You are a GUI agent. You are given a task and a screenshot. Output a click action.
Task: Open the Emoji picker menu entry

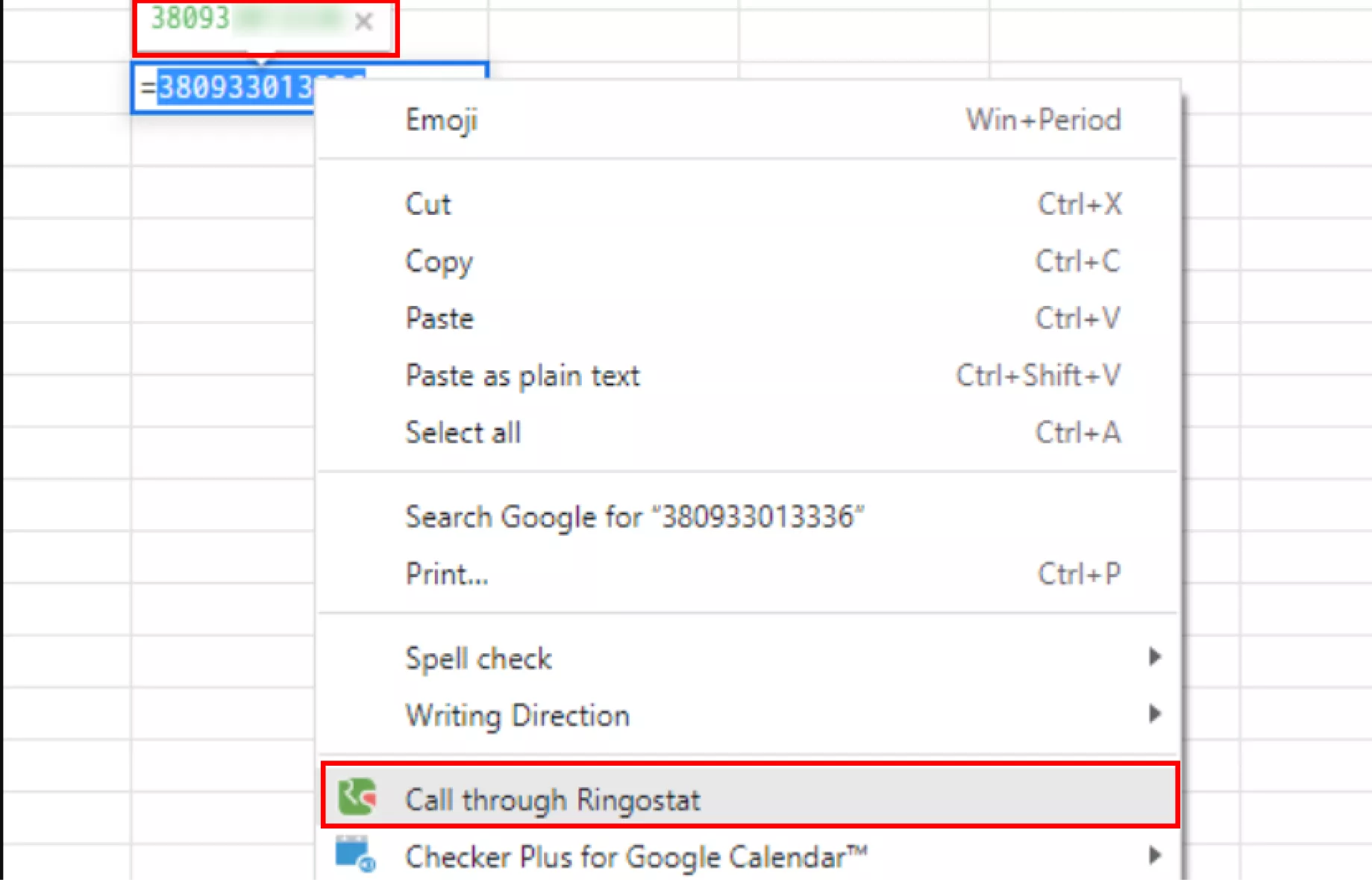tap(748, 119)
